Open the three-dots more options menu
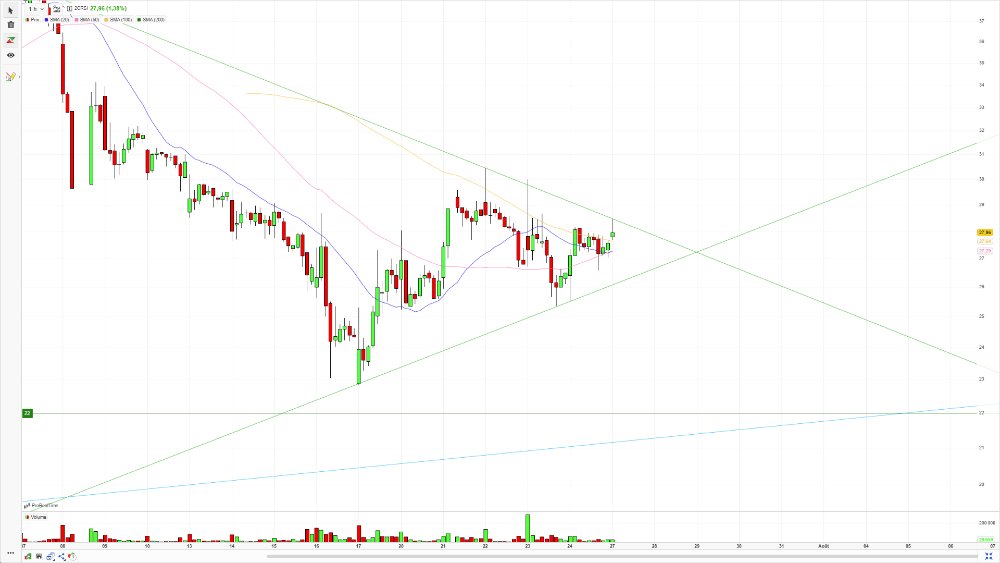 pos(11,553)
